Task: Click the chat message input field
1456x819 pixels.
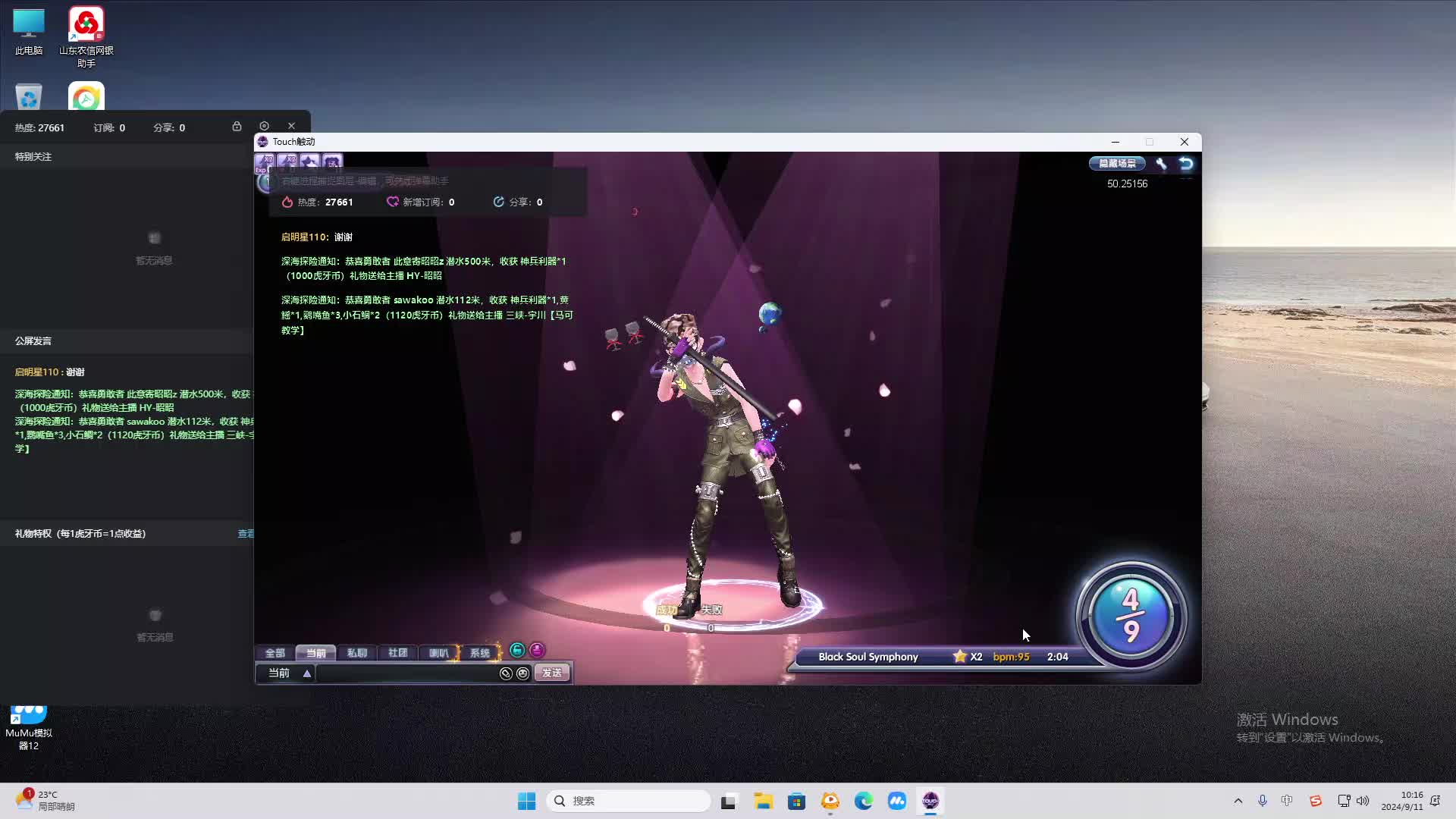Action: pyautogui.click(x=407, y=673)
